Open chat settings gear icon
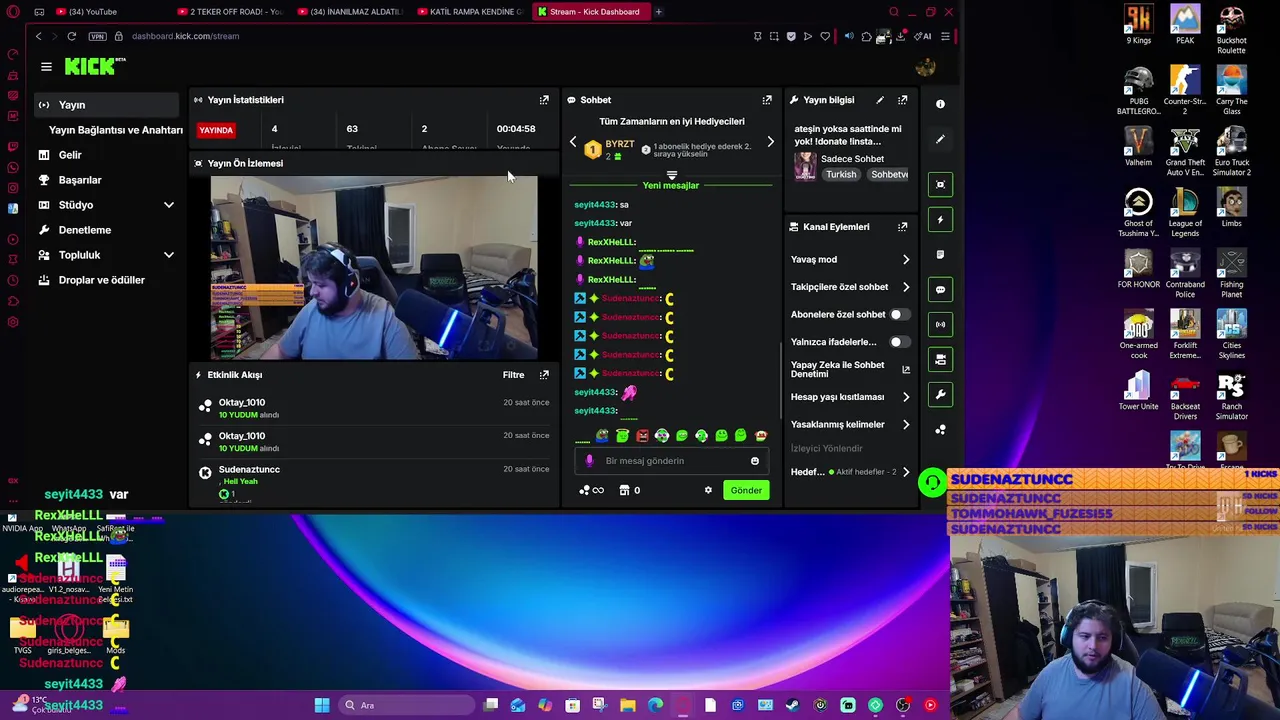This screenshot has width=1280, height=720. [x=708, y=490]
